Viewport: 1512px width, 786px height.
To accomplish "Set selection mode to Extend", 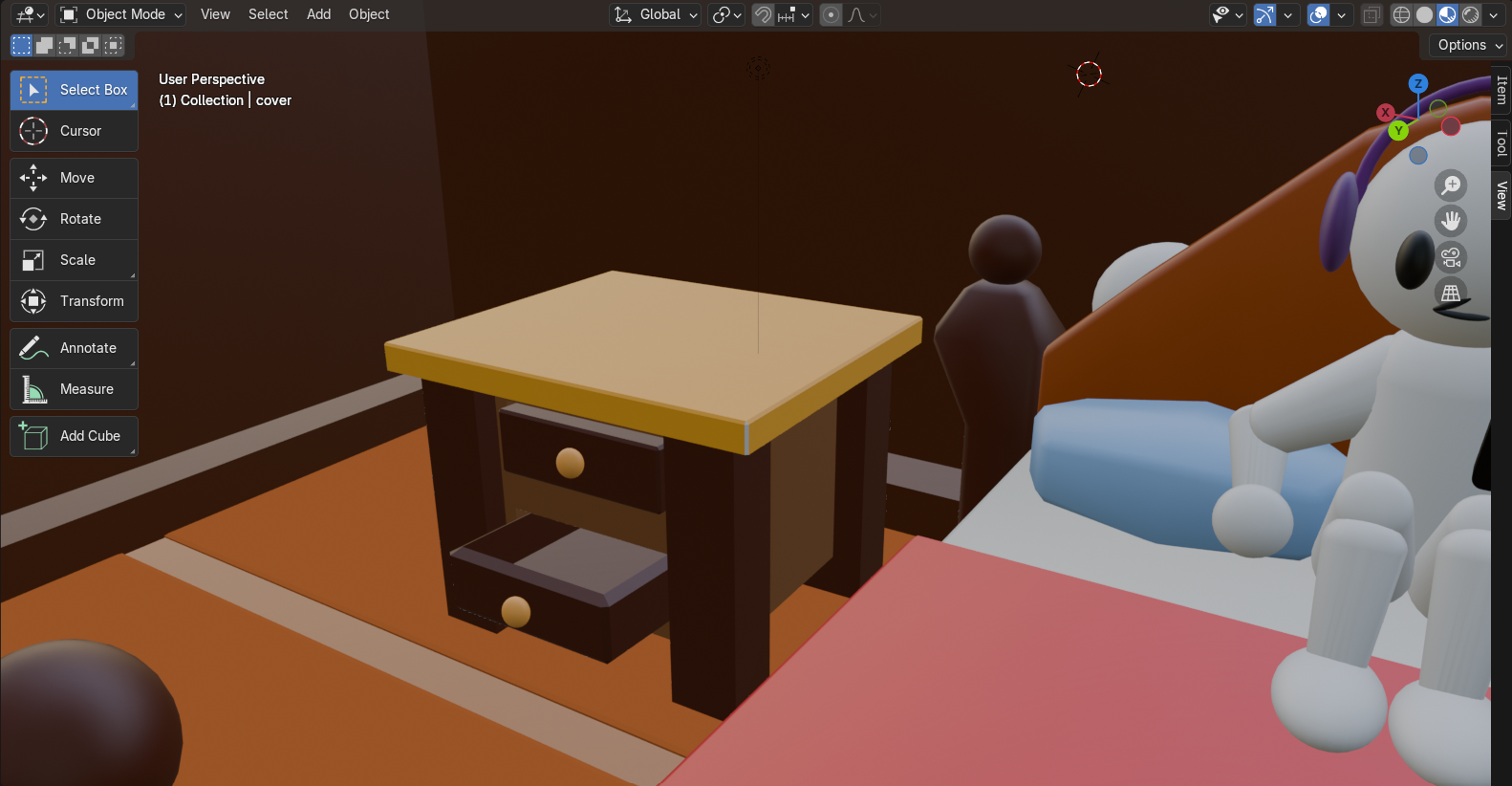I will pos(44,45).
